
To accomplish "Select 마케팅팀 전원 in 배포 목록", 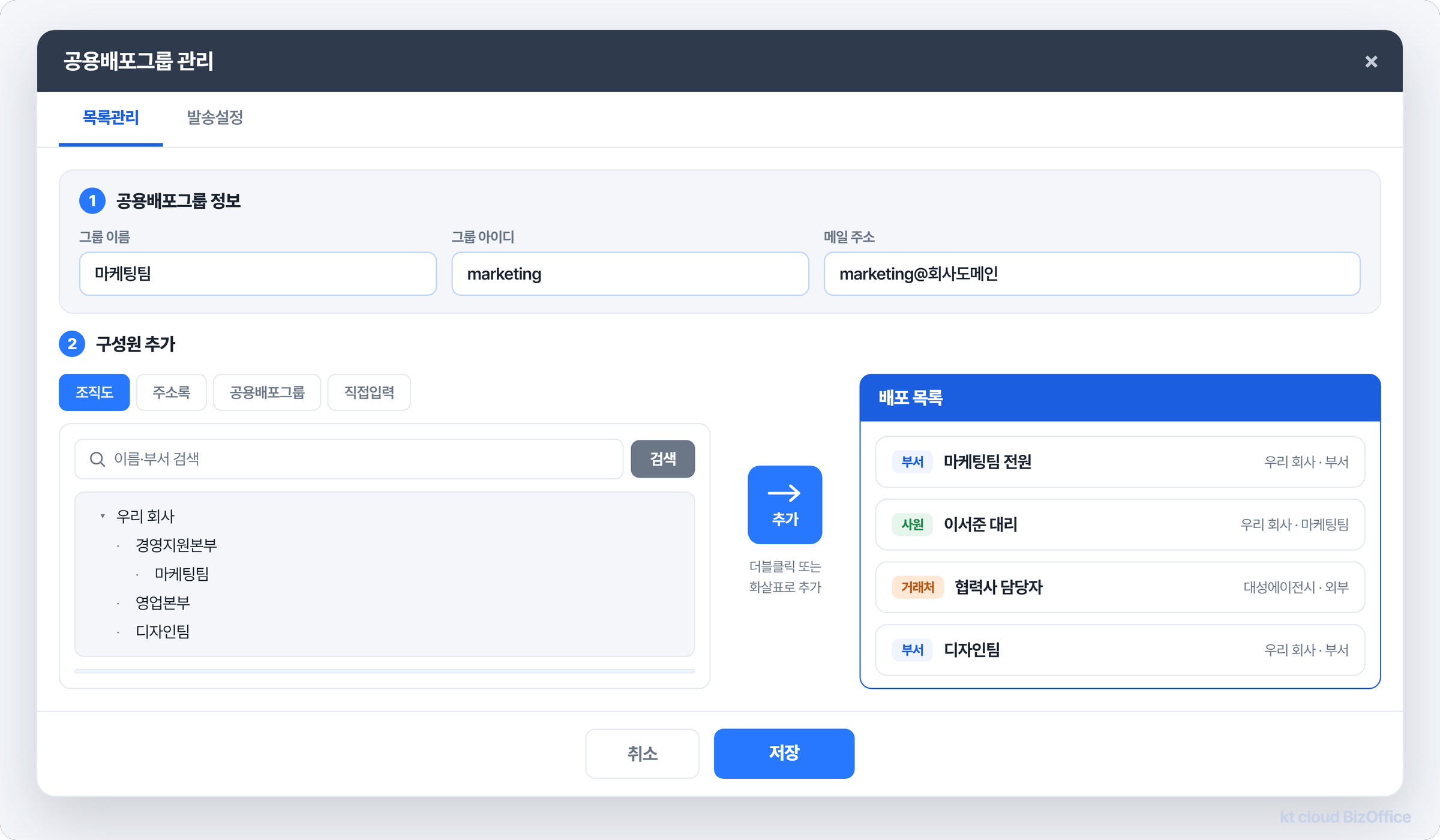I will pyautogui.click(x=1120, y=462).
